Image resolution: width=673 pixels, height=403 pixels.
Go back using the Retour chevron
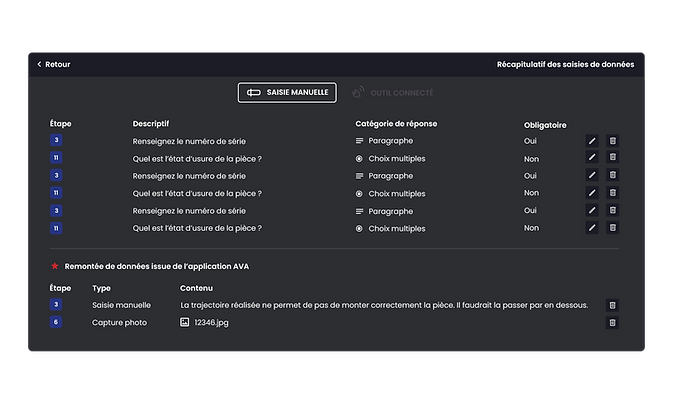(39, 64)
